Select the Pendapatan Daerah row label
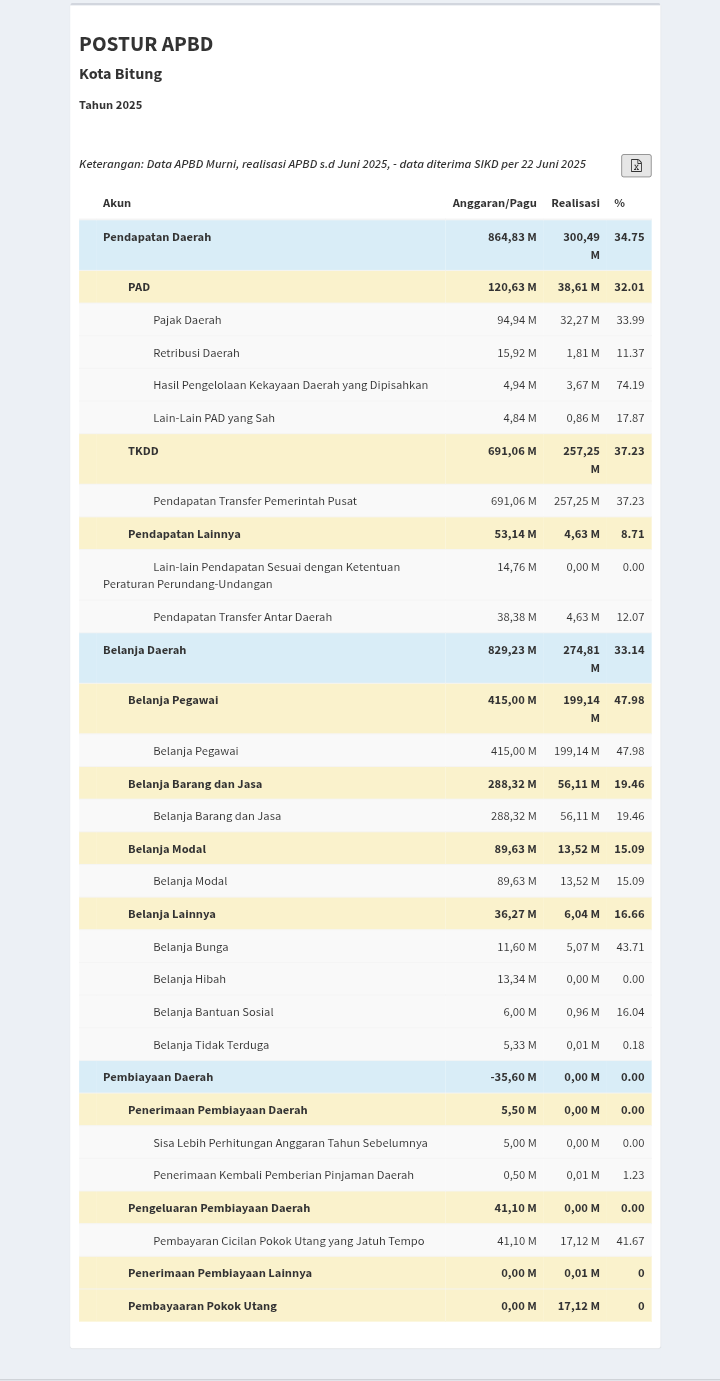 (157, 237)
